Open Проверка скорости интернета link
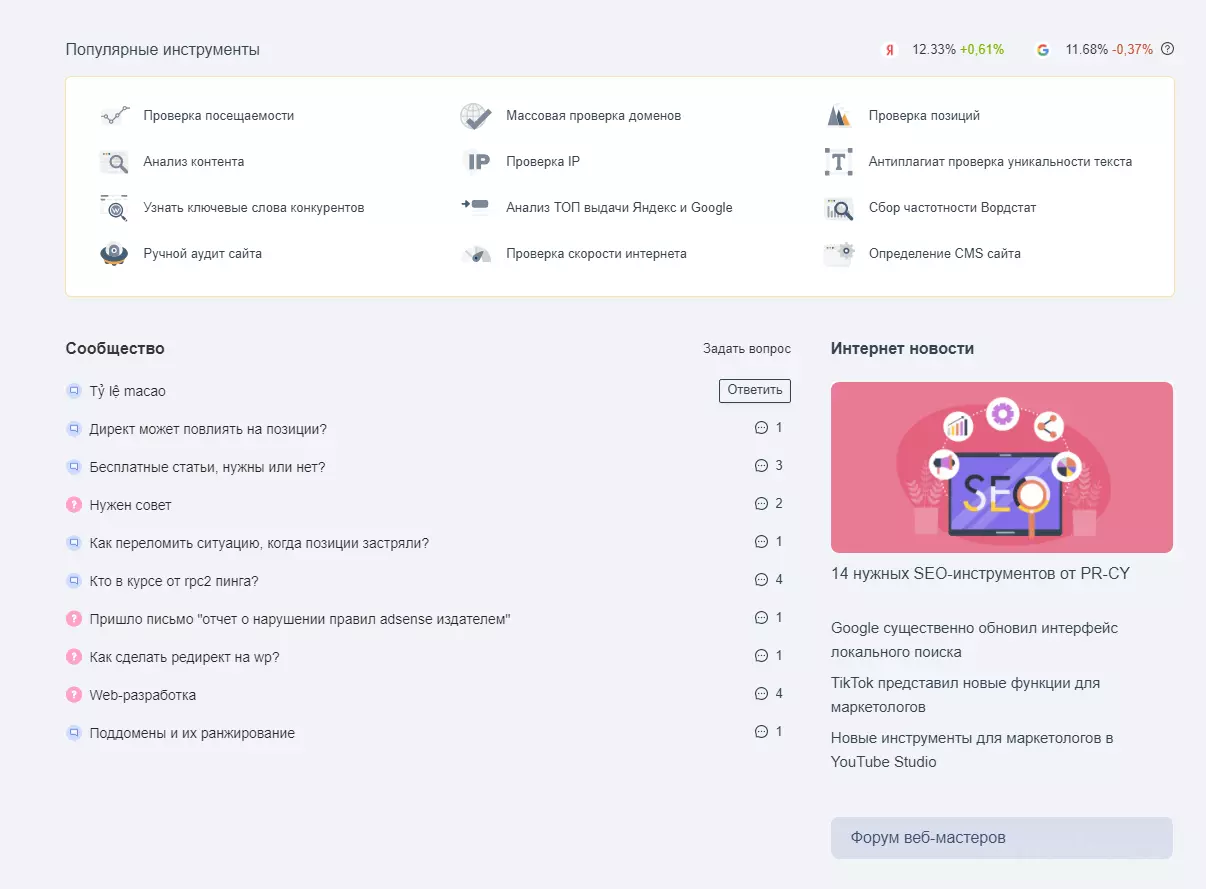 tap(596, 253)
